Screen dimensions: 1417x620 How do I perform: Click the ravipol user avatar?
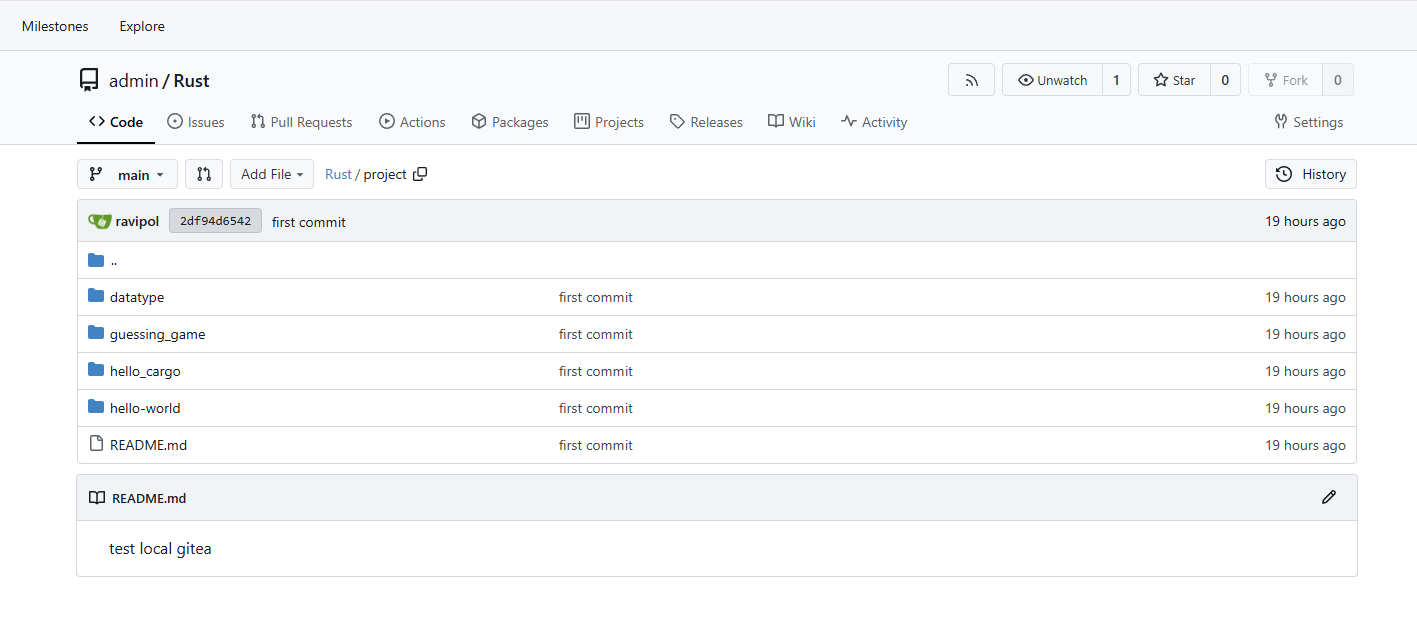99,221
